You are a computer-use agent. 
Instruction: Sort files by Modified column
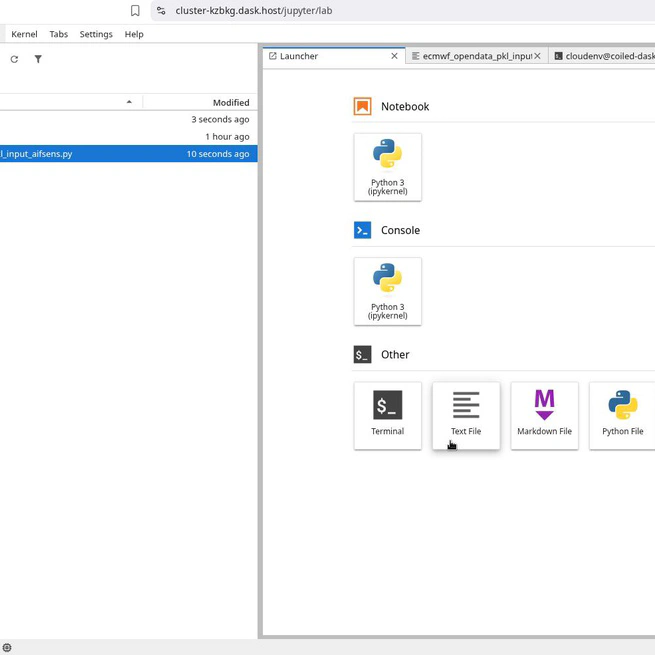coord(230,102)
